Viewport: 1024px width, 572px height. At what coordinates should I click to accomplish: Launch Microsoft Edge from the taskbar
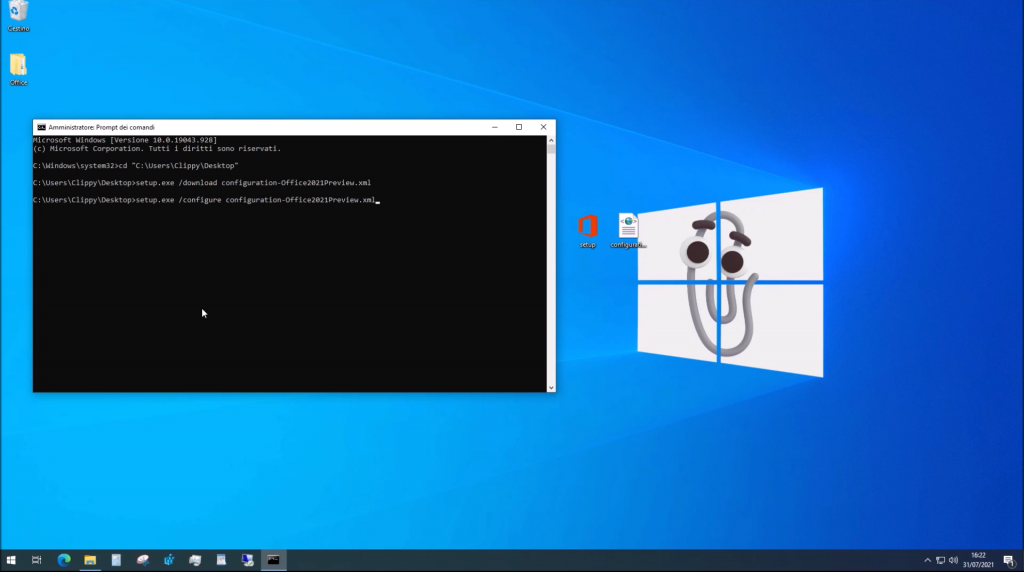pyautogui.click(x=64, y=560)
